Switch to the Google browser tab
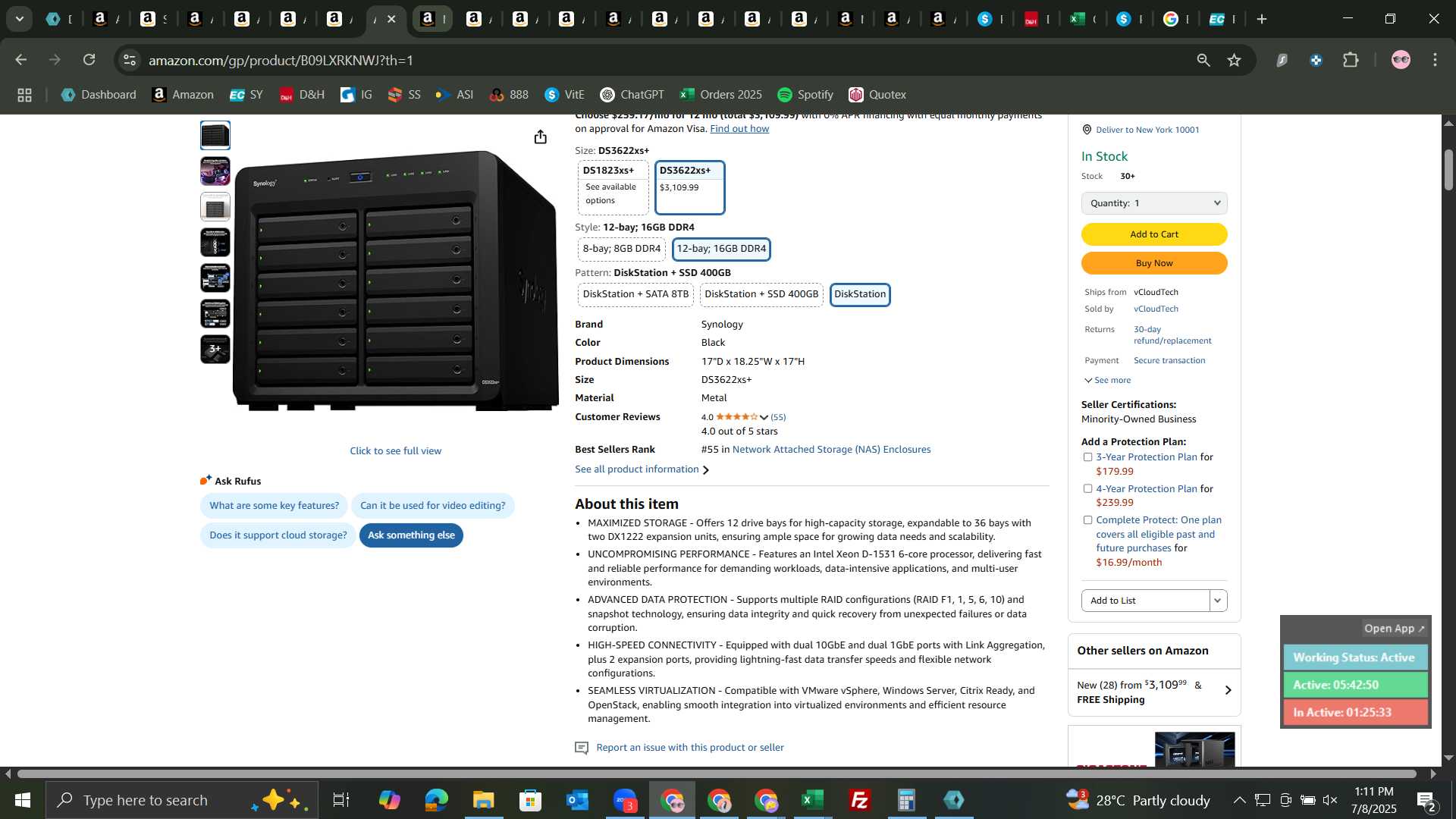Image resolution: width=1456 pixels, height=819 pixels. pos(1175,20)
